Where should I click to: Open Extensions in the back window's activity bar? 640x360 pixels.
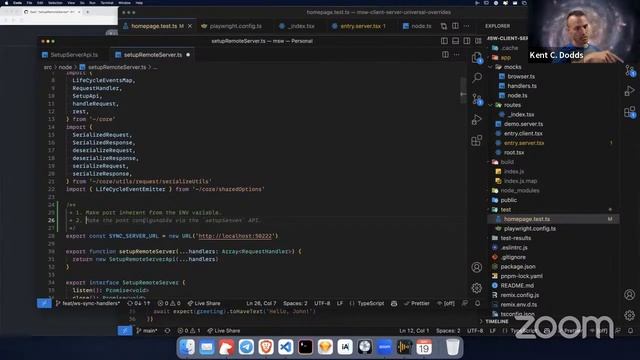point(630,111)
